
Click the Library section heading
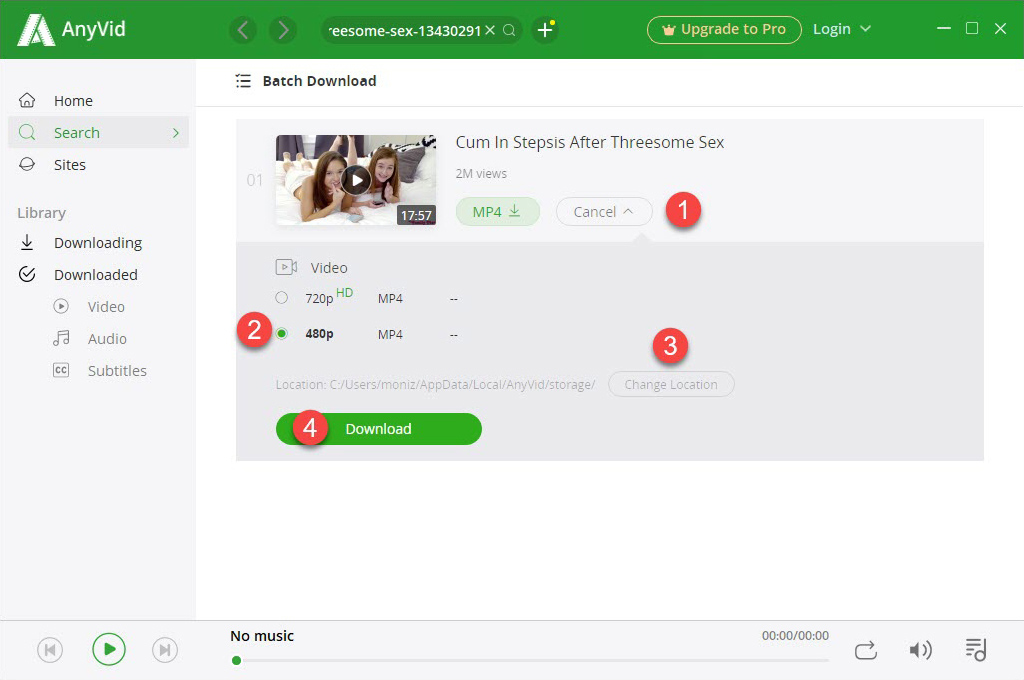pos(42,213)
